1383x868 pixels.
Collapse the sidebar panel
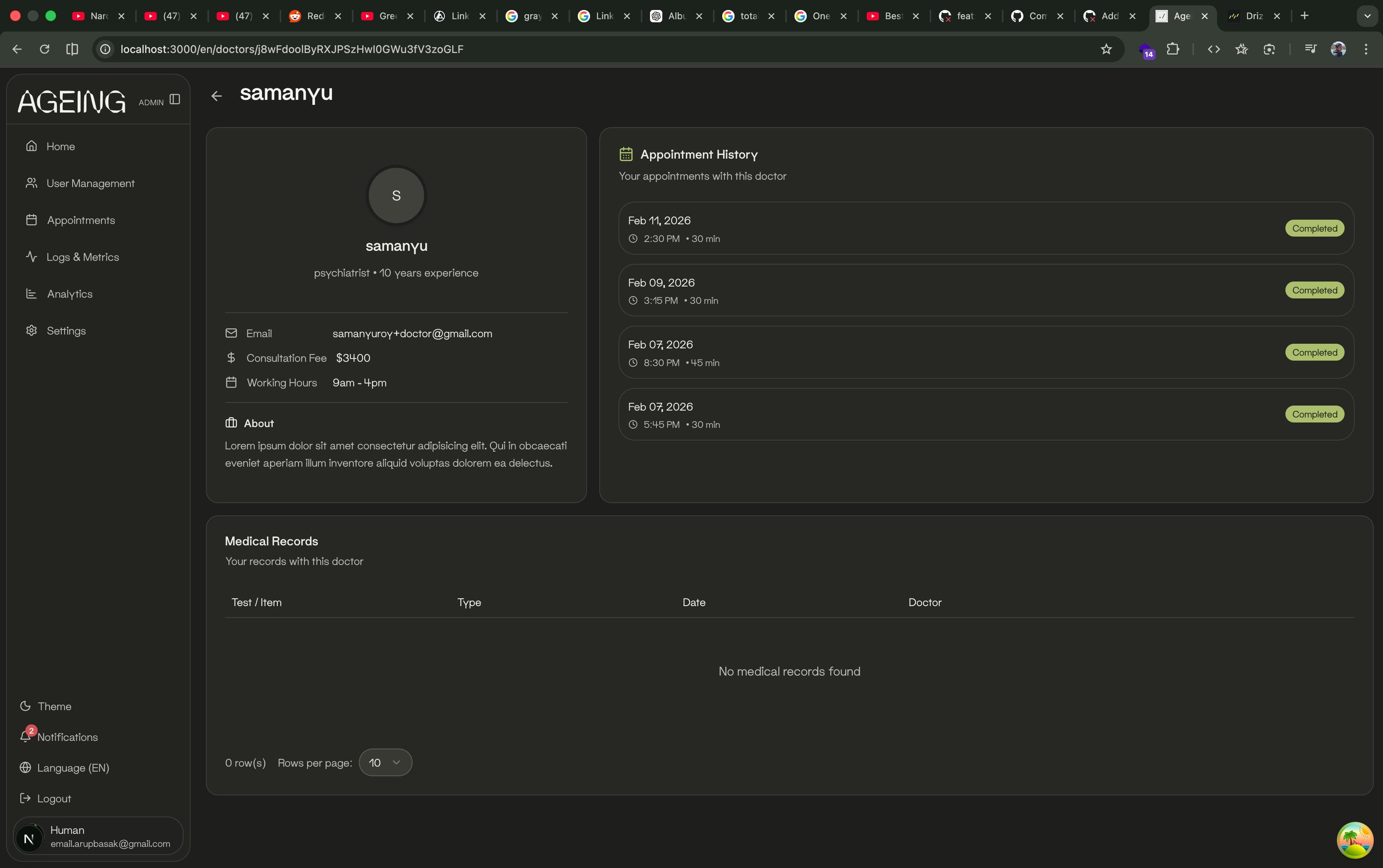(174, 99)
